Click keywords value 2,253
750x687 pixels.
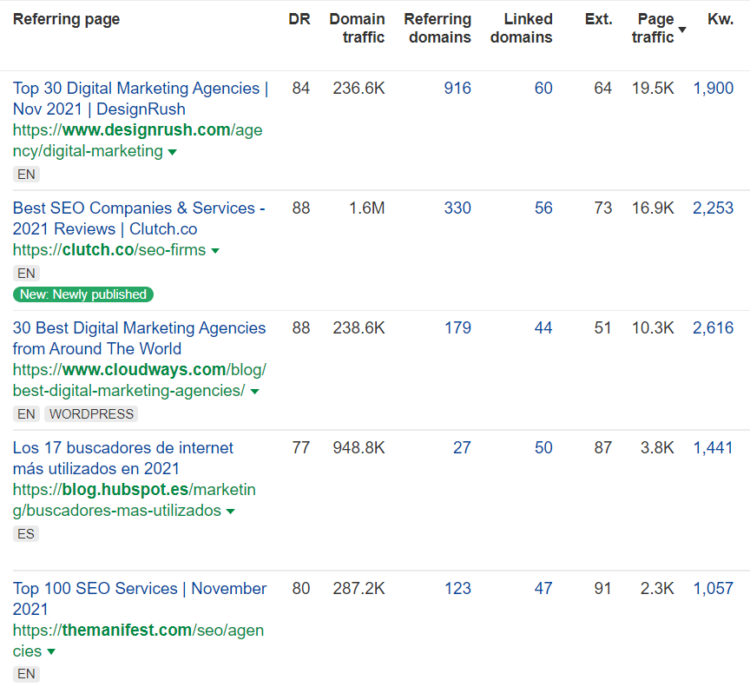pos(713,208)
